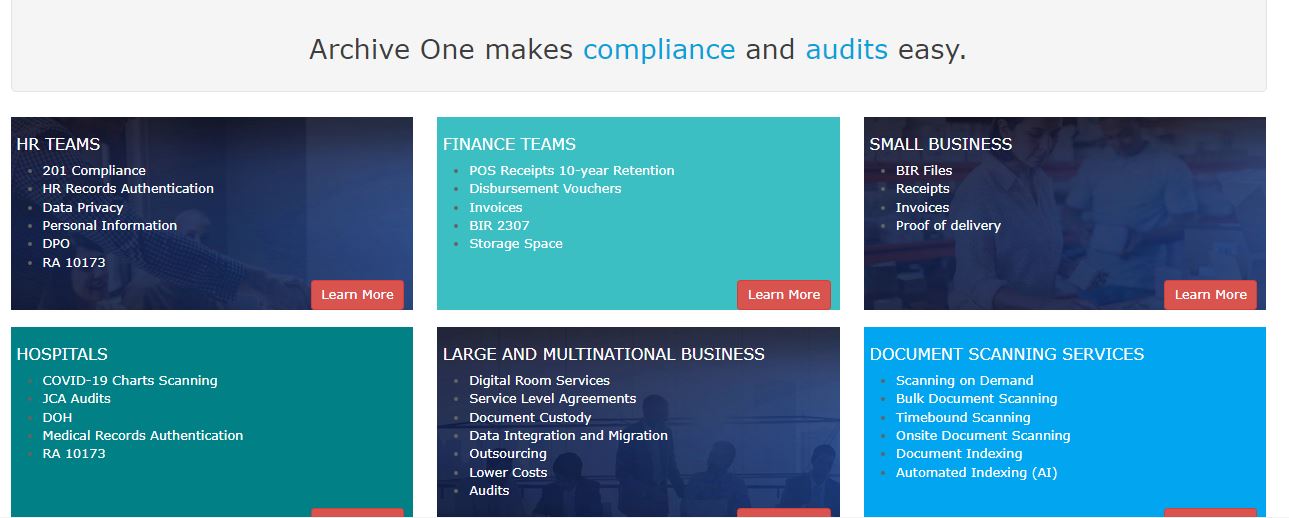
Task: Click 'RA 10173' under Hospitals
Action: point(74,454)
